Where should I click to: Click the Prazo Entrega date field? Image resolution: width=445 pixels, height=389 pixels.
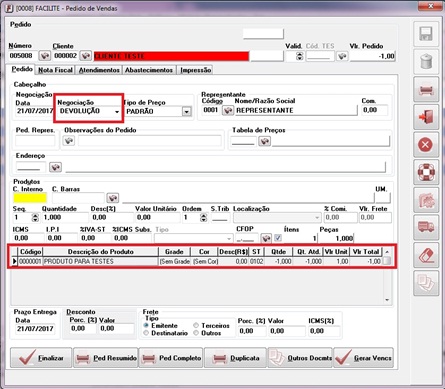[35, 329]
